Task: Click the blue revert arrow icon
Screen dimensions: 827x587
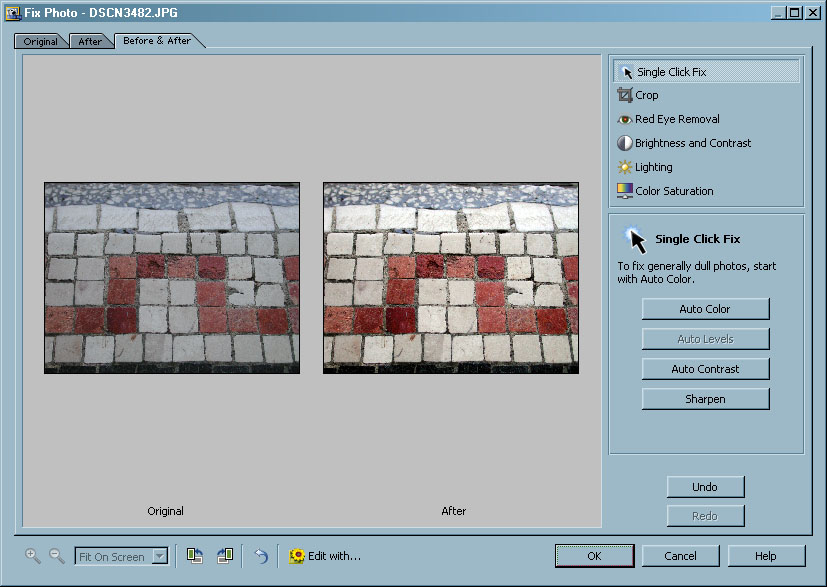Action: (x=261, y=556)
